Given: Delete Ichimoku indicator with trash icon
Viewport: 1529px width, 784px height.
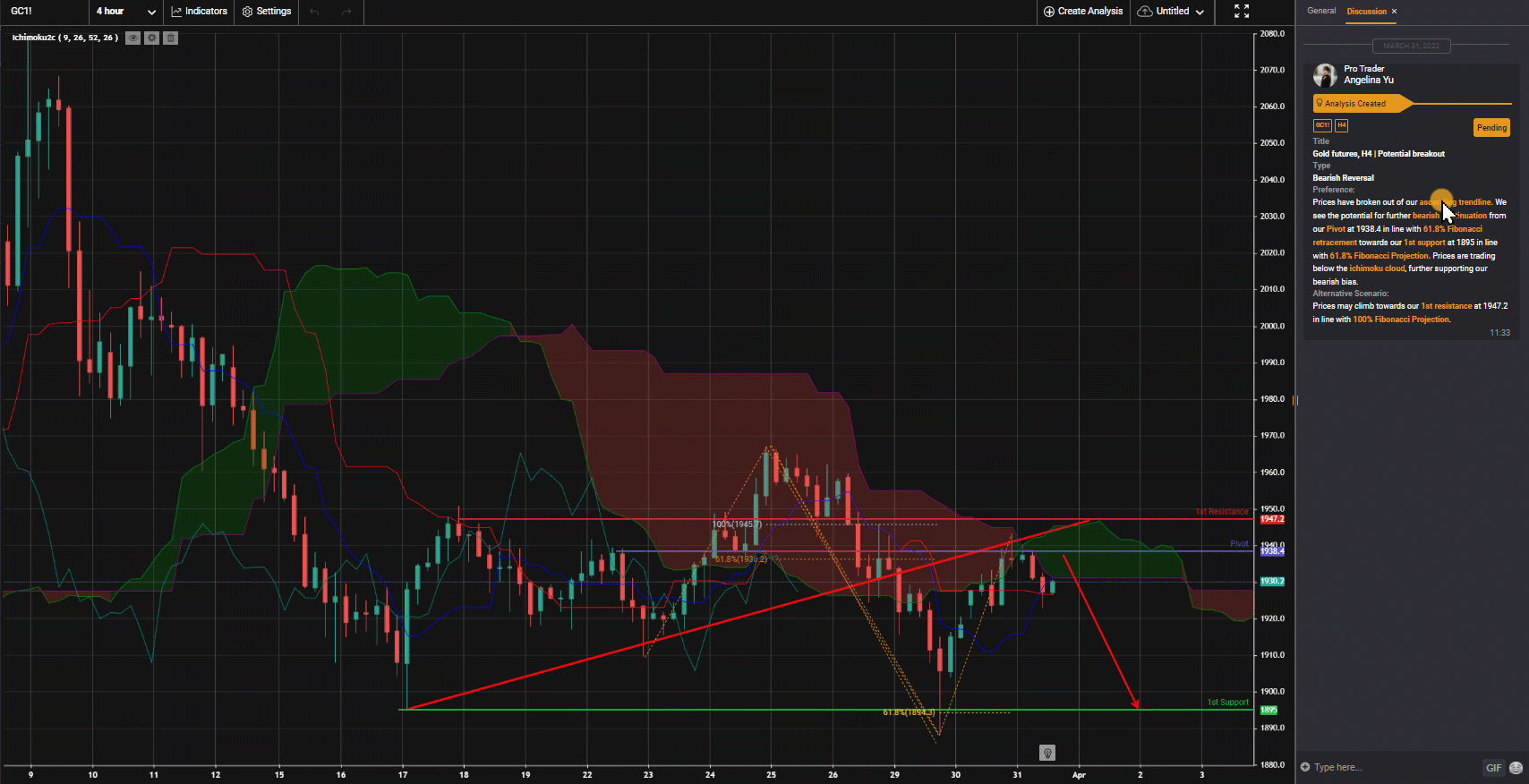Looking at the screenshot, I should (171, 38).
